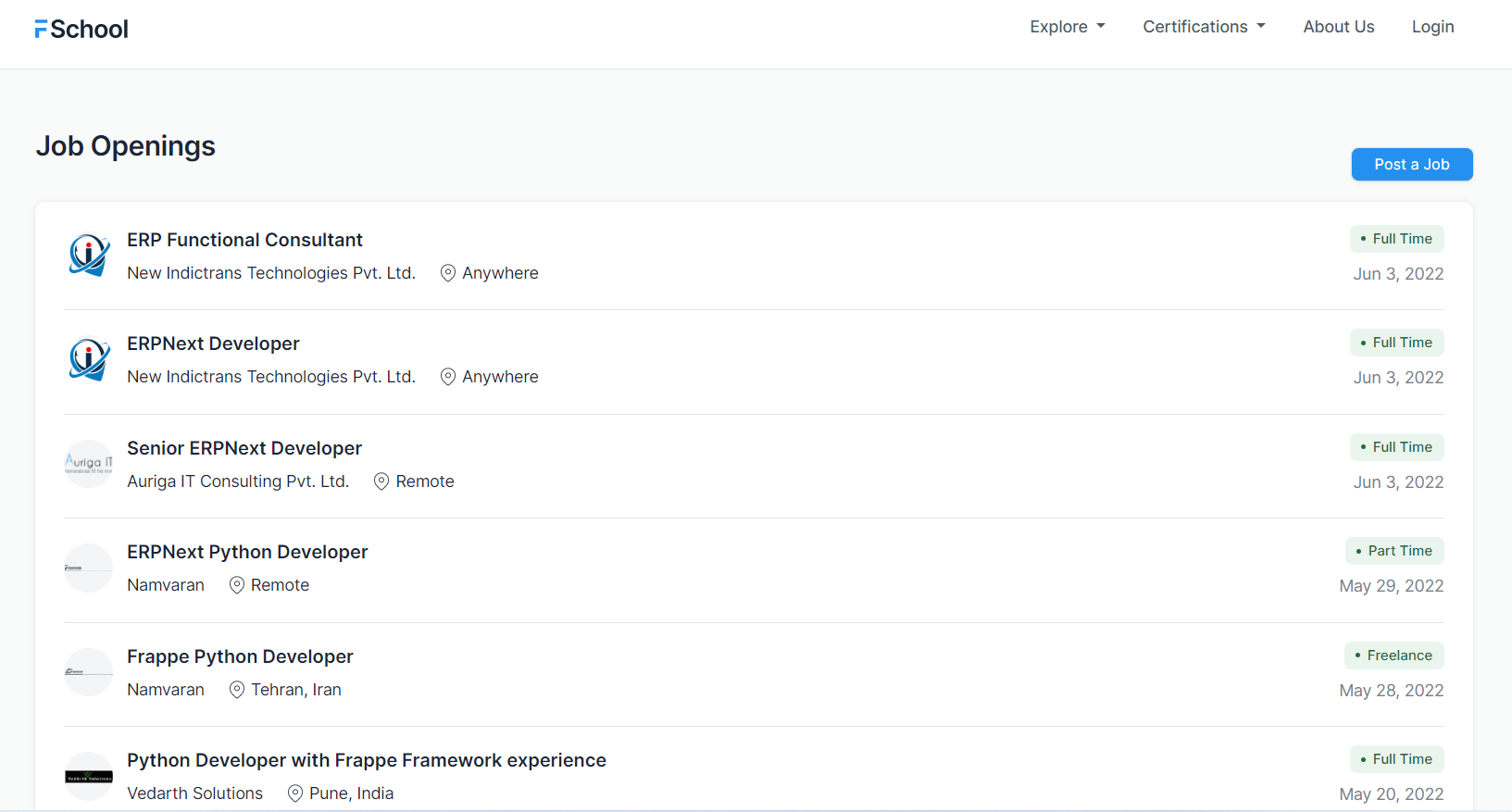Open the Senior ERPNext Developer job
The image size is (1512, 812).
[x=244, y=448]
